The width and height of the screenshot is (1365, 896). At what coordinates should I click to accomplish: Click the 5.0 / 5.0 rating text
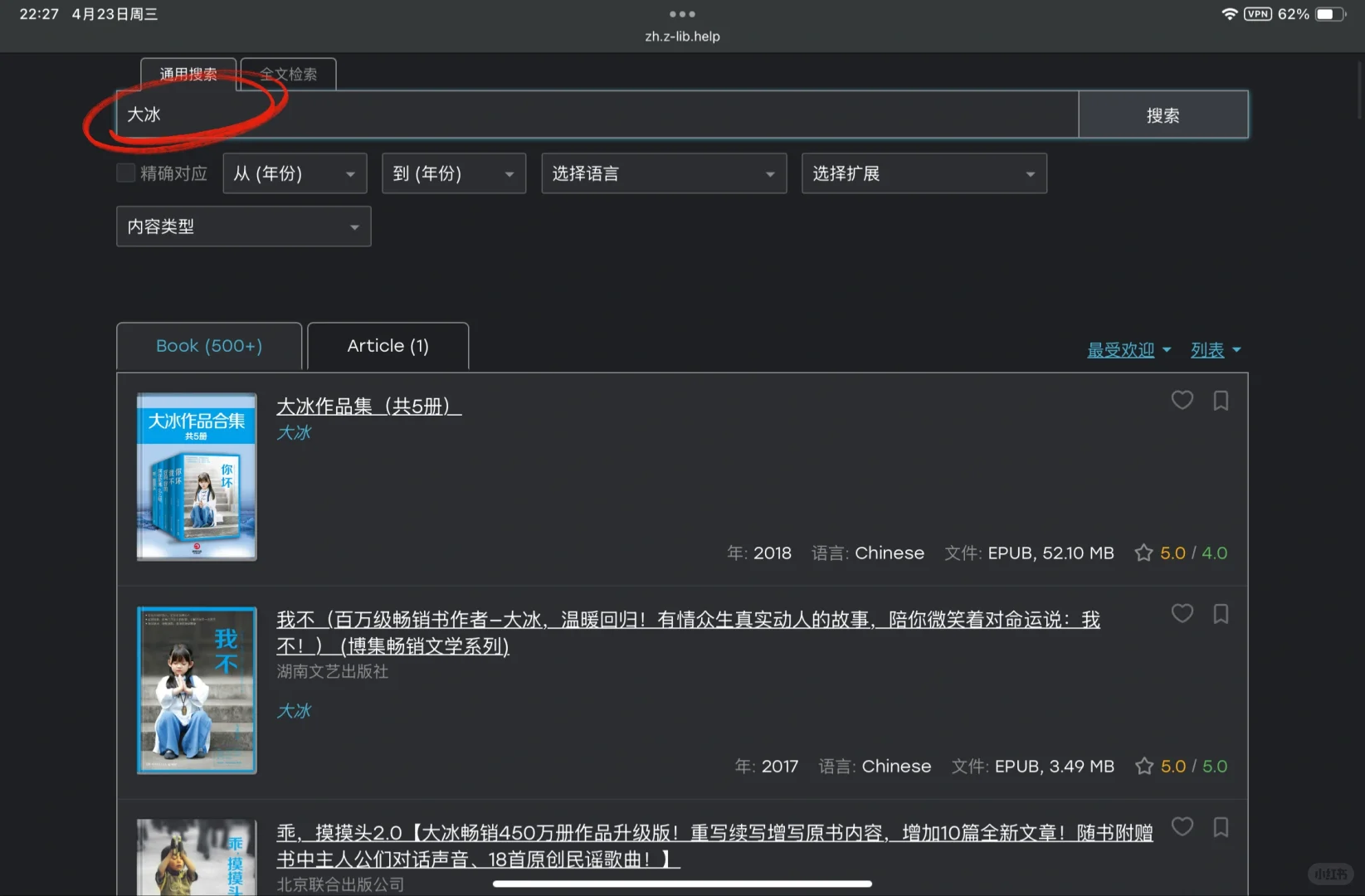tap(1193, 766)
